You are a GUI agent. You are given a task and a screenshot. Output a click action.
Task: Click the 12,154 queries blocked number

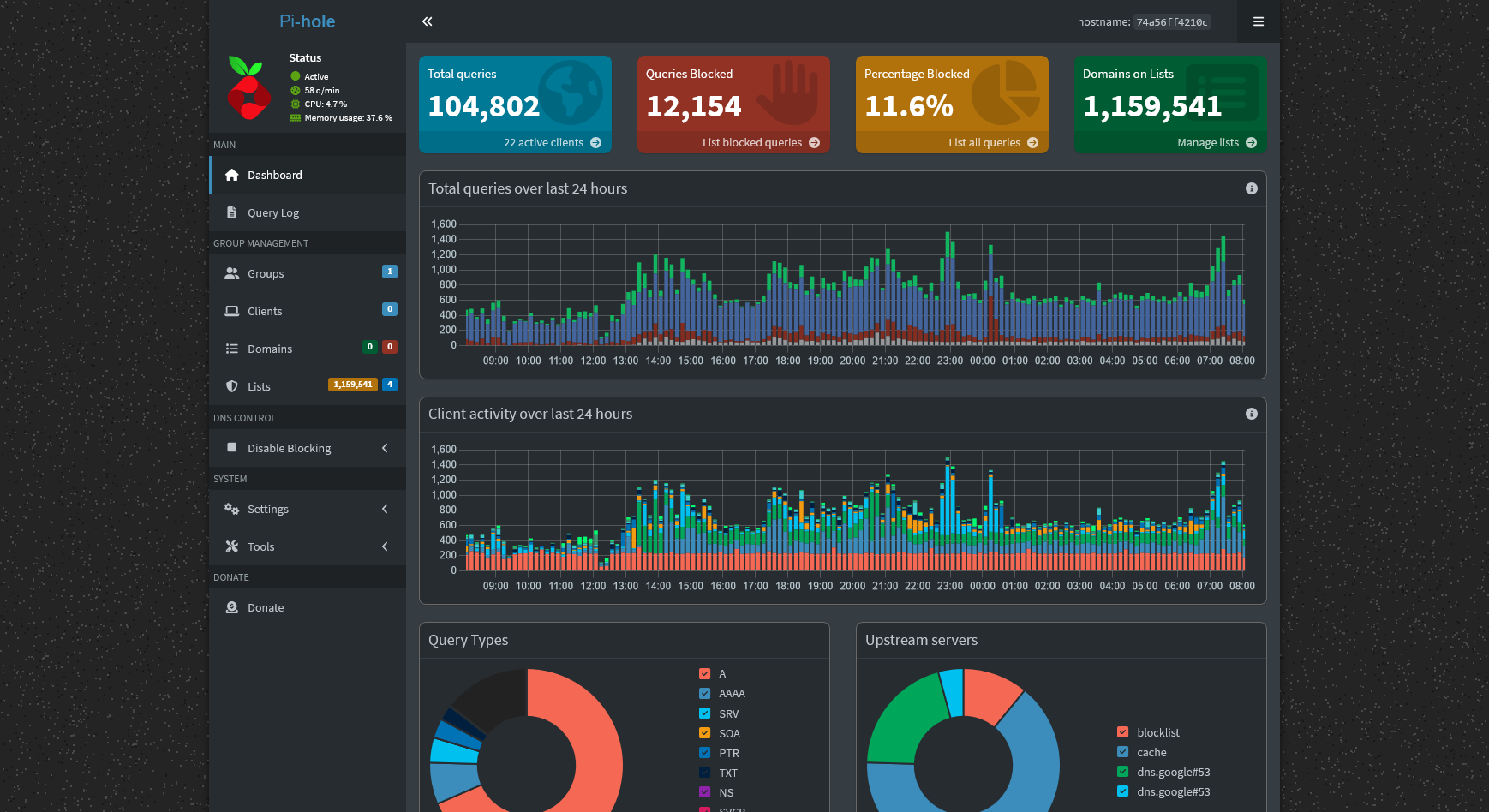pyautogui.click(x=694, y=106)
